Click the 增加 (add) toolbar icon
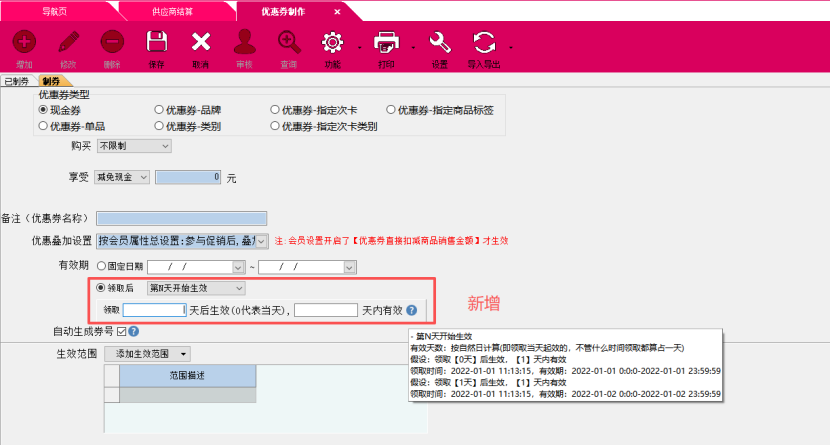830x445 pixels. [24, 42]
